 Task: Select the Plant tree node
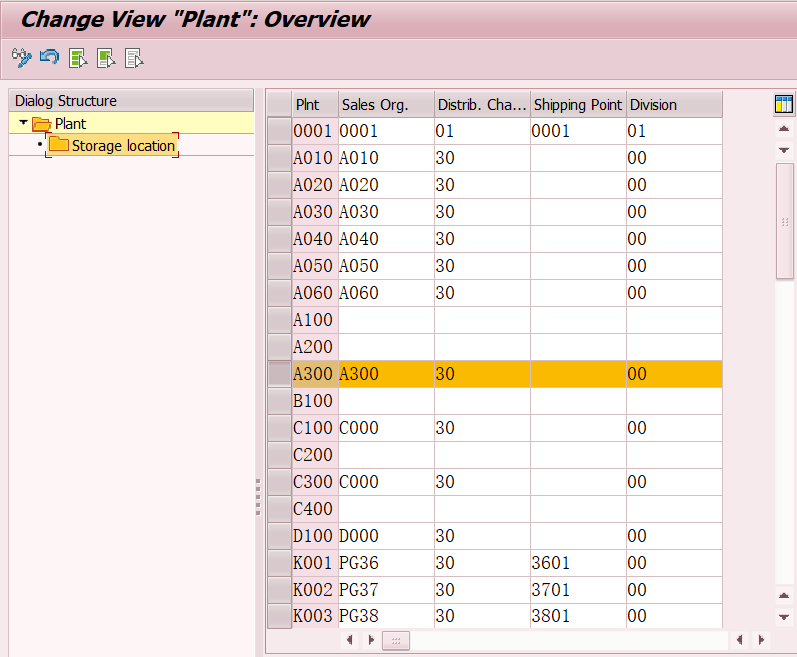70,123
